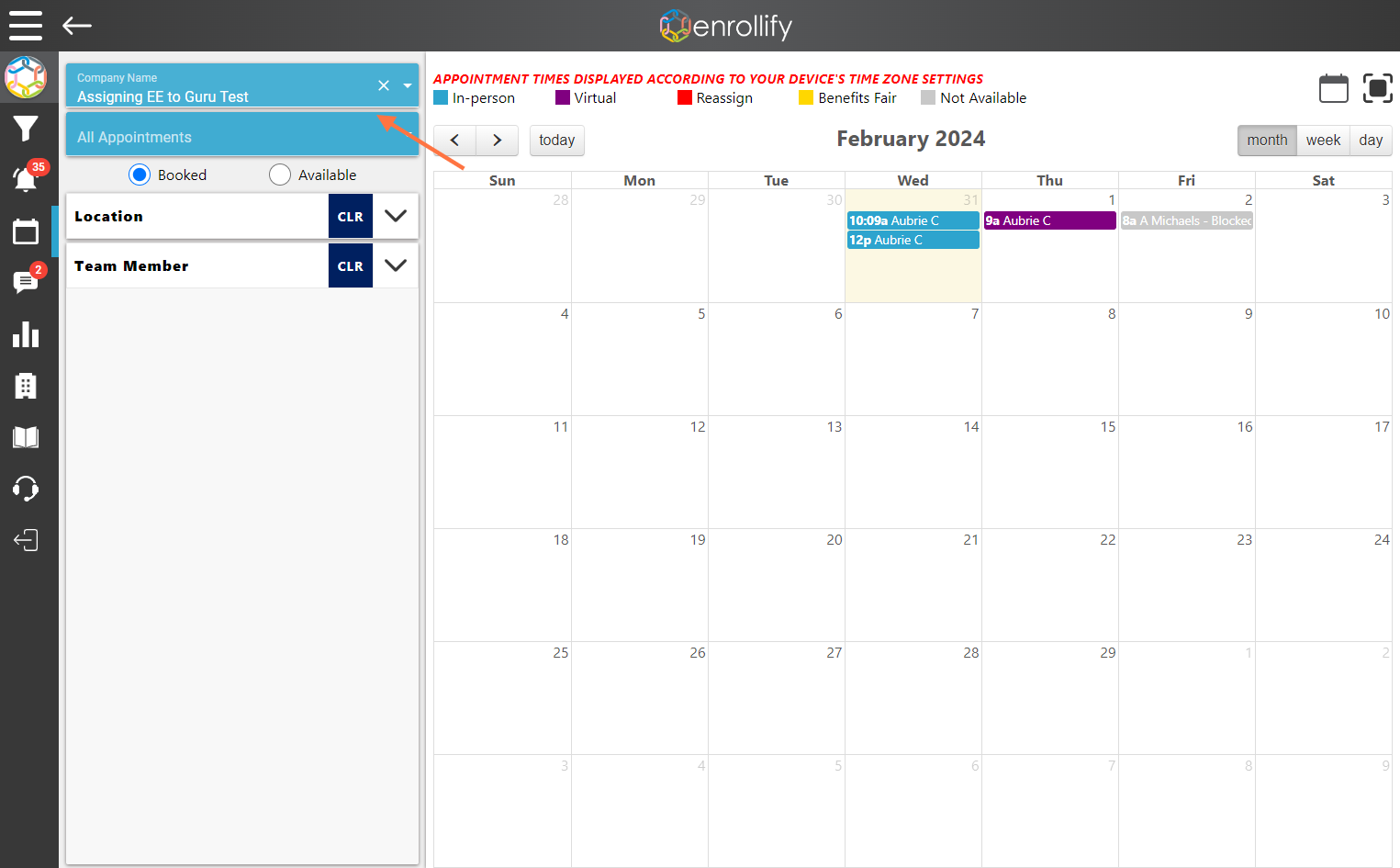This screenshot has width=1400, height=868.
Task: Click the Virtual purple legend swatch
Action: tap(563, 97)
